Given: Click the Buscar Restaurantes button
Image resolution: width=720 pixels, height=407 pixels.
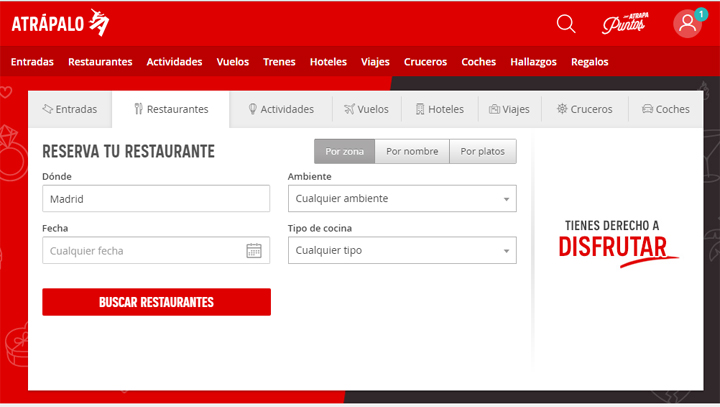Looking at the screenshot, I should pos(156,302).
